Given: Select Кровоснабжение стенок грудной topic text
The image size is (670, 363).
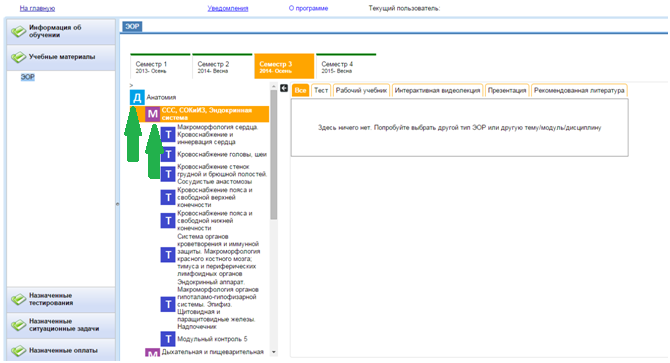Looking at the screenshot, I should pyautogui.click(x=222, y=174).
